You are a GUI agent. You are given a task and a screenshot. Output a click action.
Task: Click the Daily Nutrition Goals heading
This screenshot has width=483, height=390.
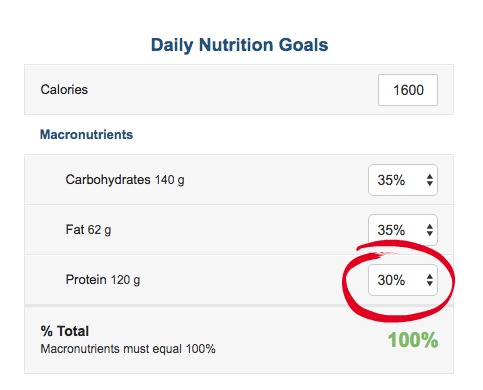click(x=239, y=45)
